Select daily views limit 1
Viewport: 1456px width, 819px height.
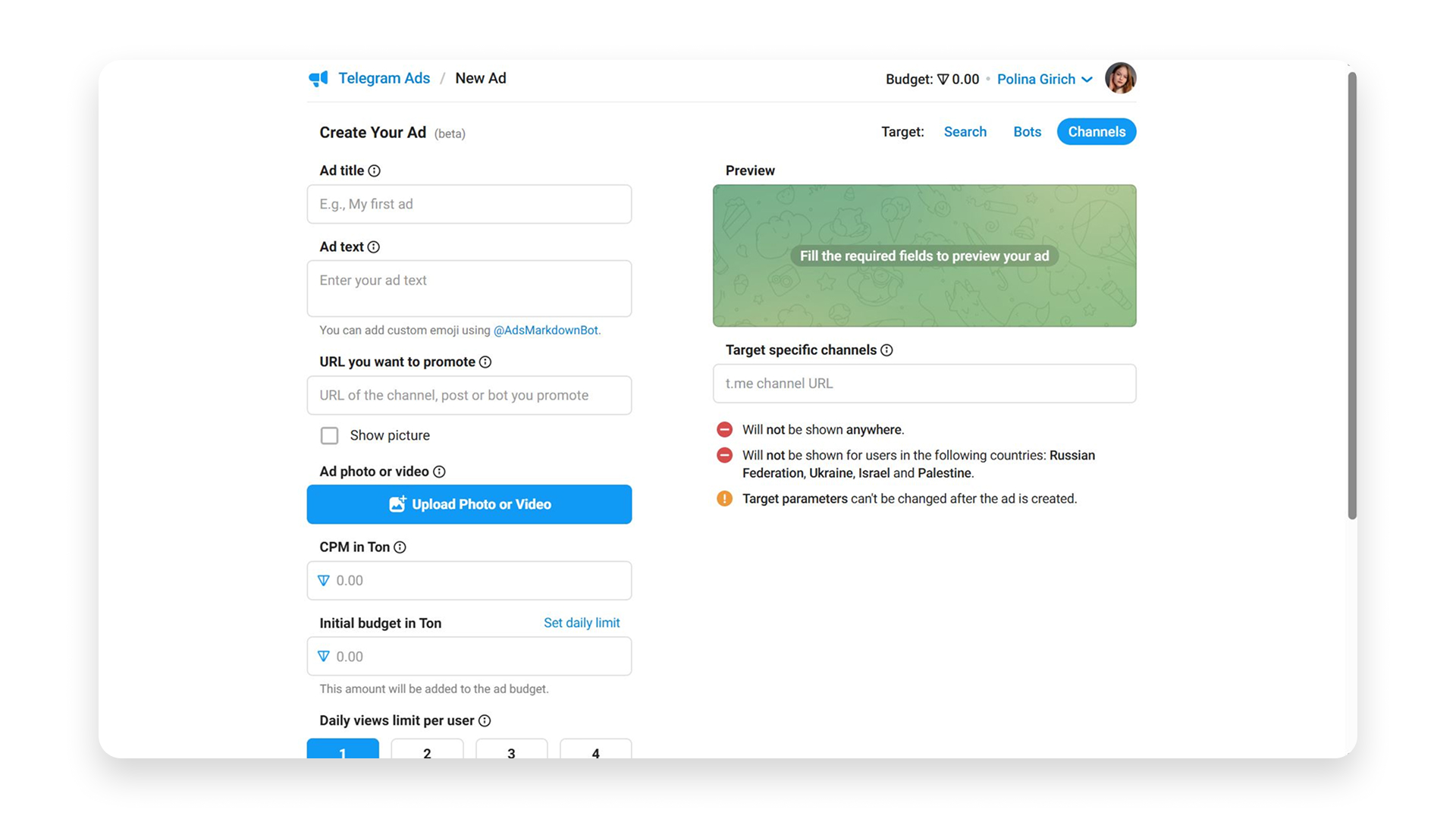point(343,748)
